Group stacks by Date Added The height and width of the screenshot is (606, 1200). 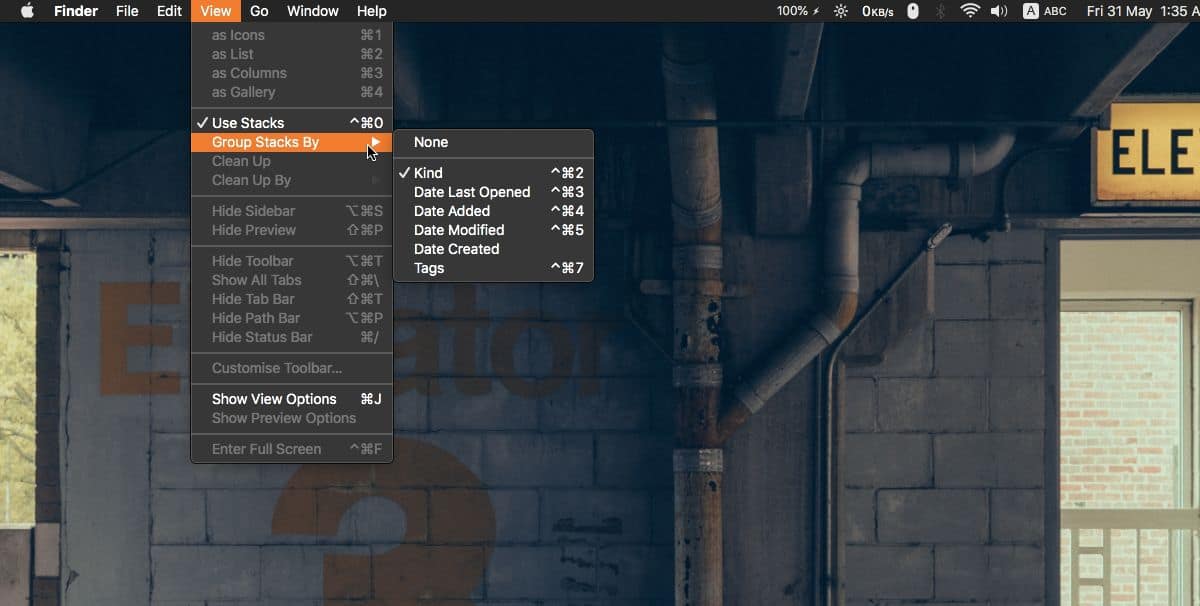[x=494, y=211]
